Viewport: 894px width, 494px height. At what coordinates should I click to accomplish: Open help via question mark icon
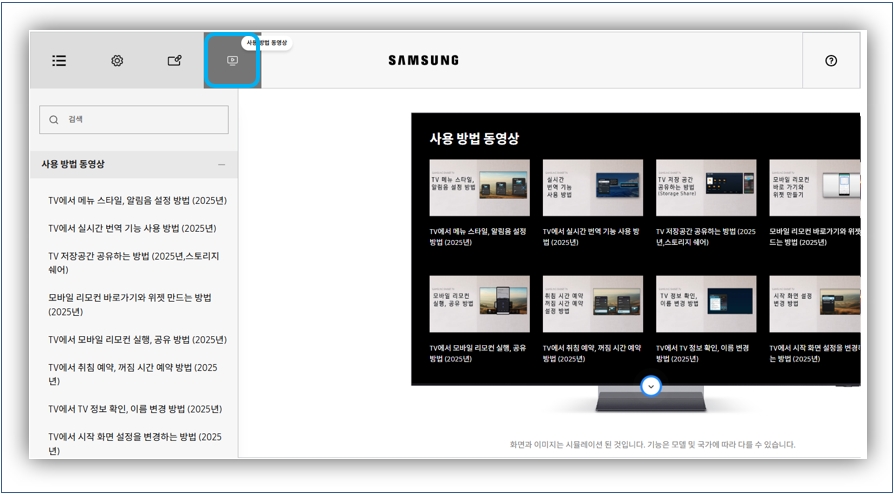tap(831, 61)
